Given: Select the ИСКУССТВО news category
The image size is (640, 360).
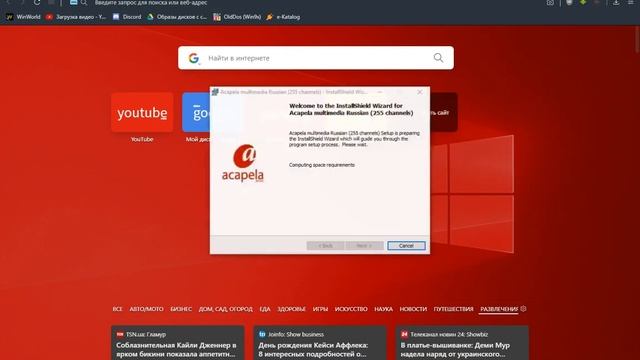Looking at the screenshot, I should tap(351, 309).
